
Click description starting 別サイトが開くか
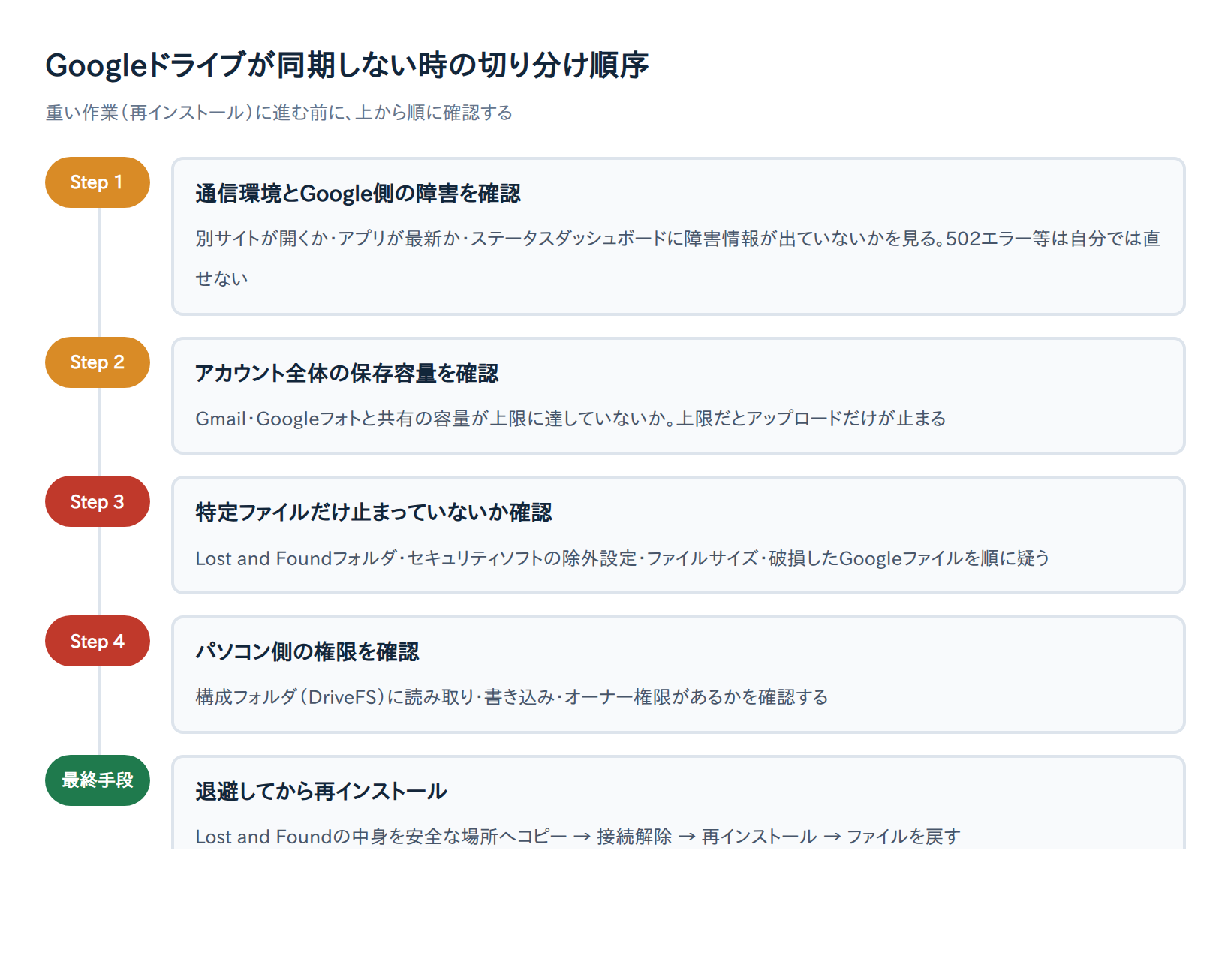point(679,258)
